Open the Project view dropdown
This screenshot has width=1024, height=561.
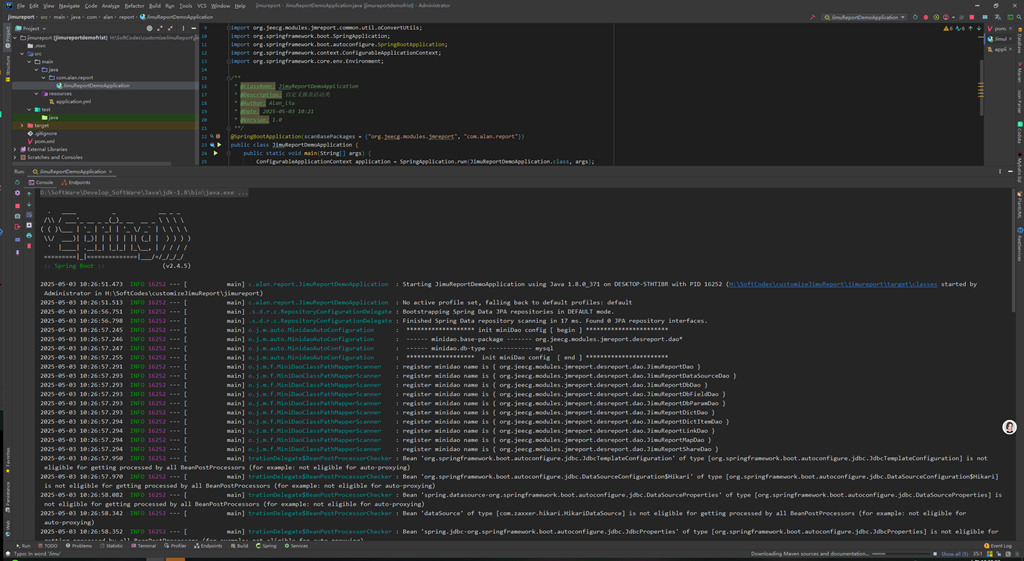pos(31,29)
